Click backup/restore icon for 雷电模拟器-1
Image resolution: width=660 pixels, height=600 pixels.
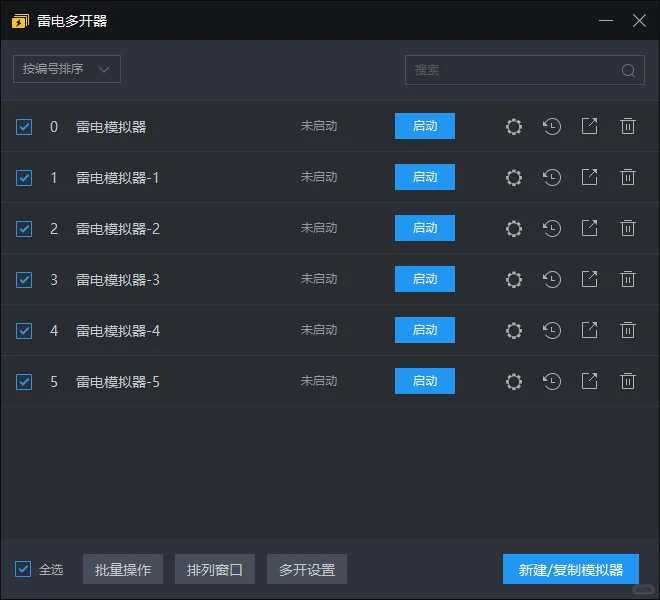[551, 177]
